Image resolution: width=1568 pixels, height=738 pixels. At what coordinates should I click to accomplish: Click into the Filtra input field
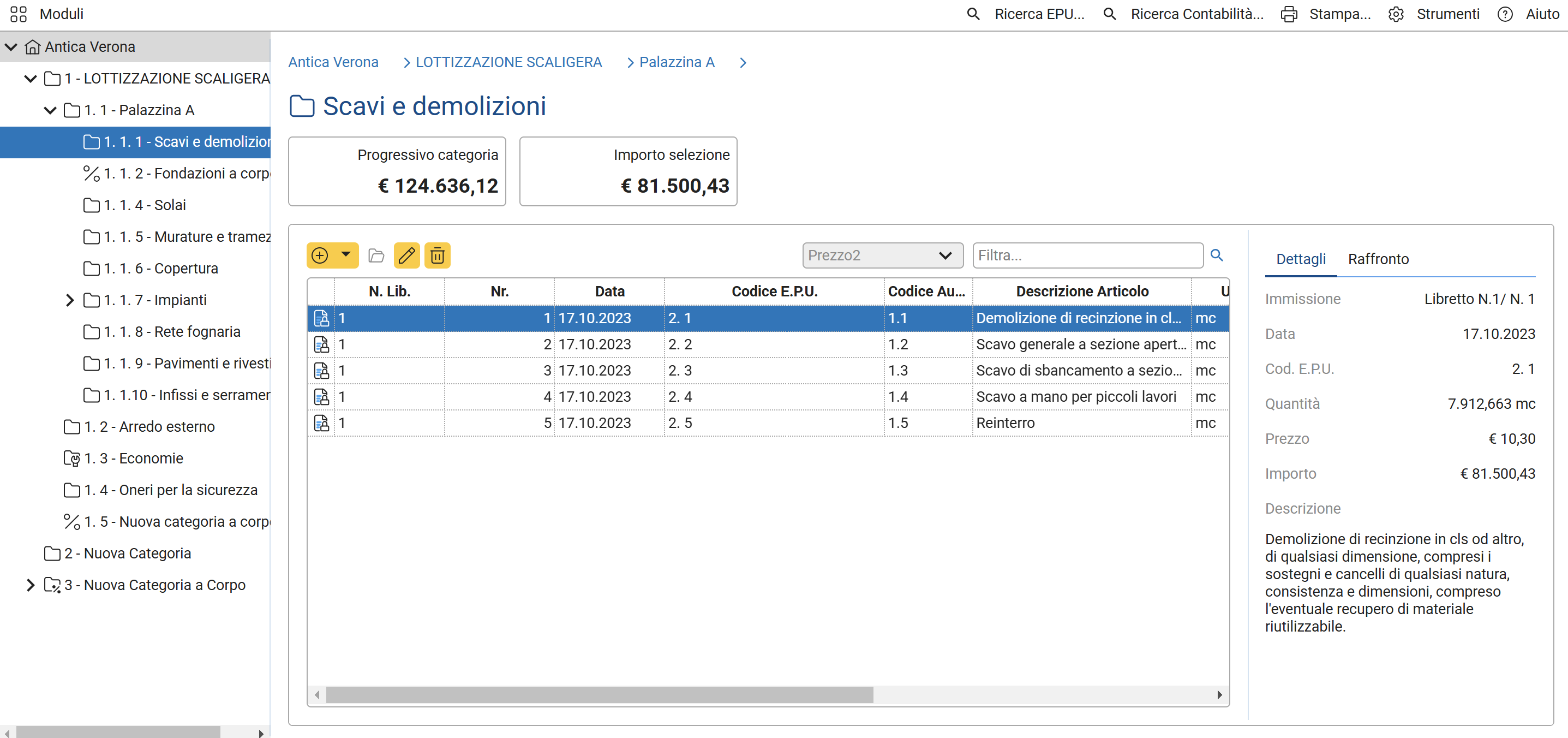[1087, 255]
